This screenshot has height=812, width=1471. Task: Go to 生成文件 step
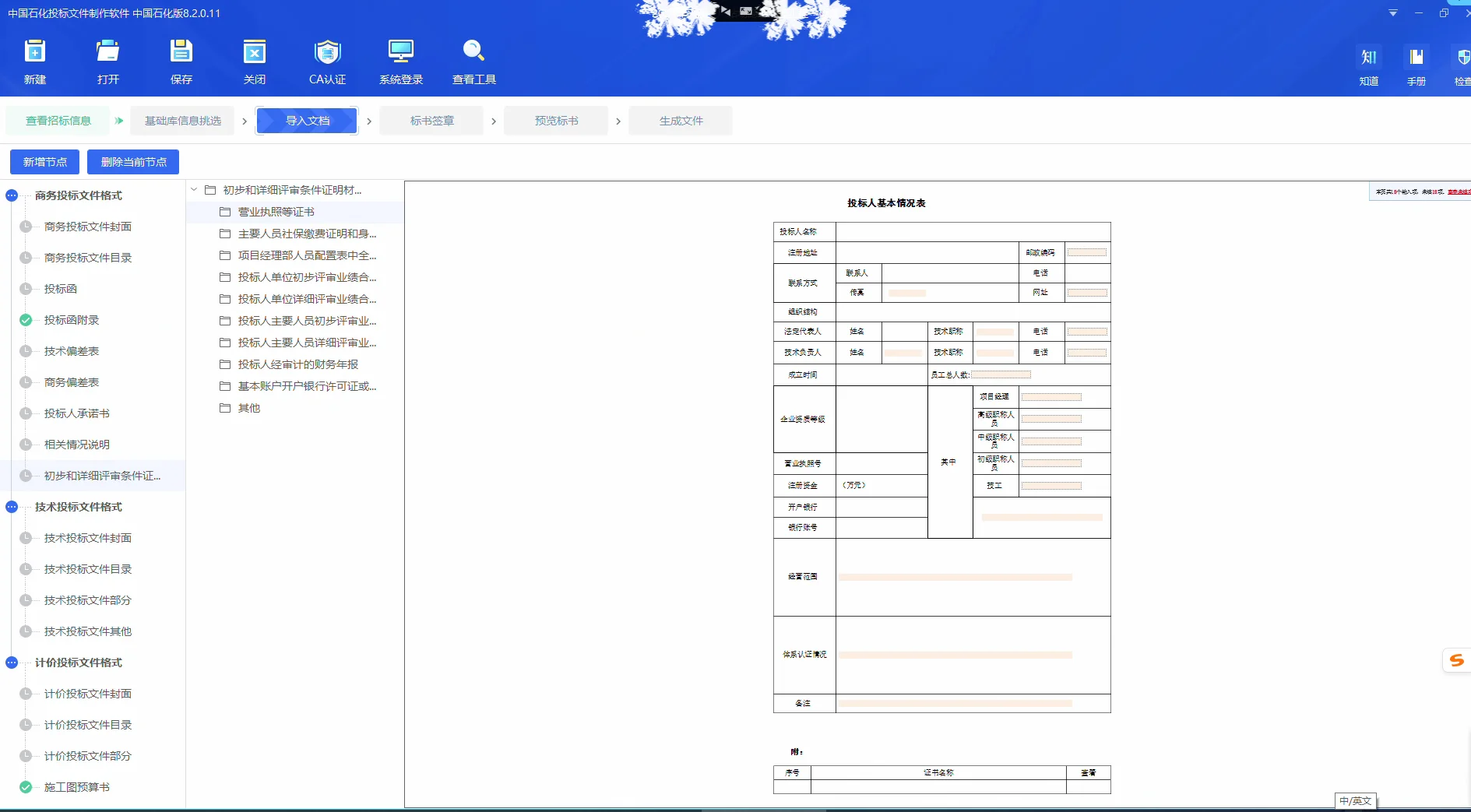pyautogui.click(x=681, y=121)
